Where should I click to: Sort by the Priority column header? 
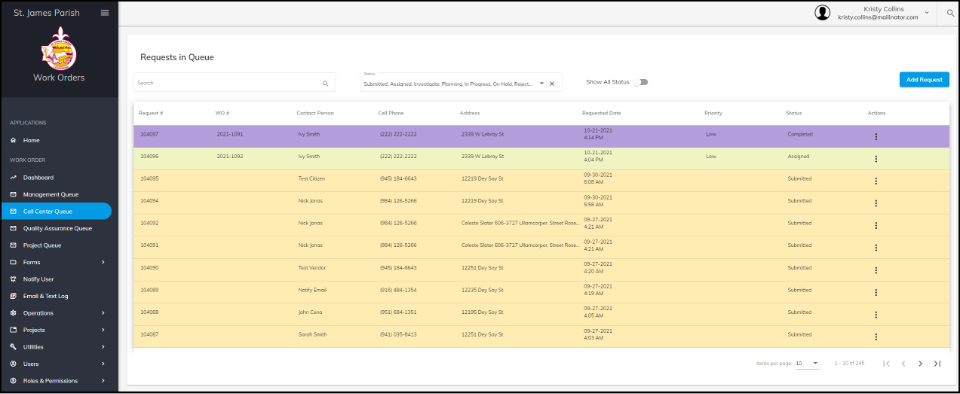click(713, 113)
